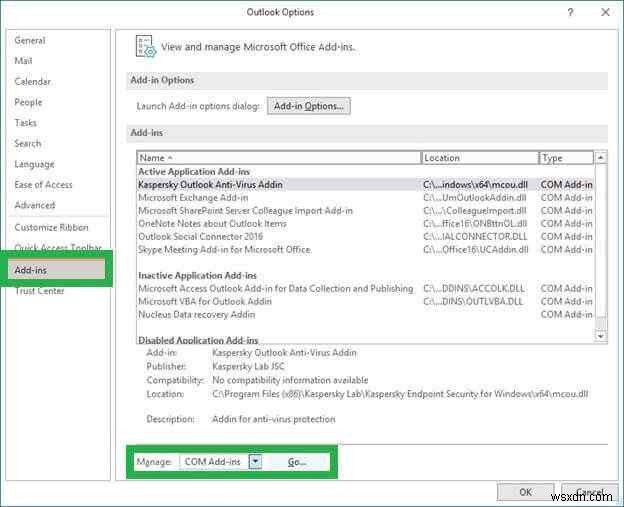Click the C:\...IALCONNECTOR.DLL location cell
This screenshot has width=624, height=507.
475,236
